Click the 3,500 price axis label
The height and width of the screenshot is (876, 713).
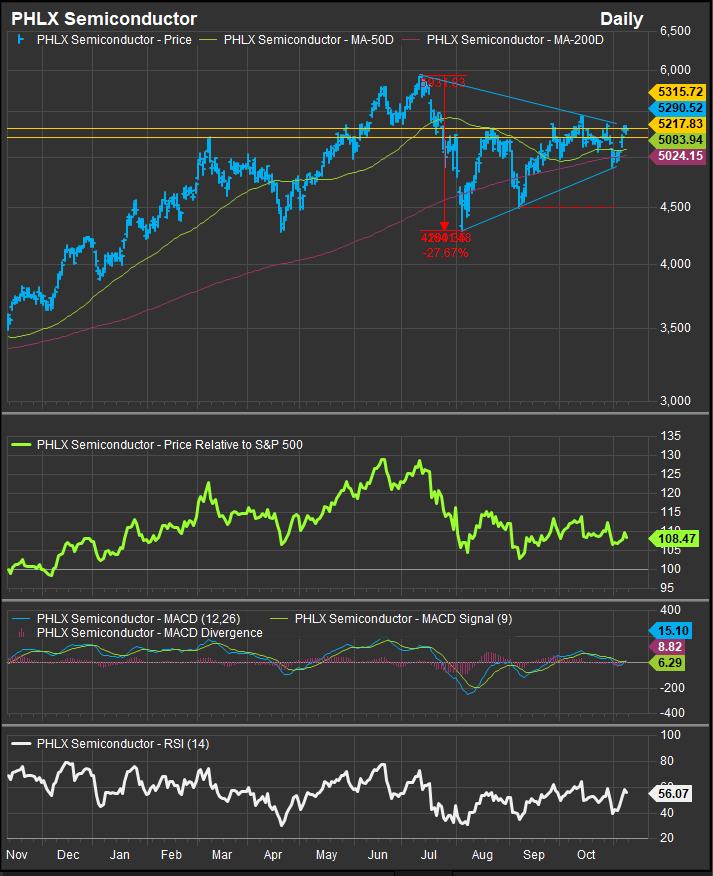coord(675,328)
